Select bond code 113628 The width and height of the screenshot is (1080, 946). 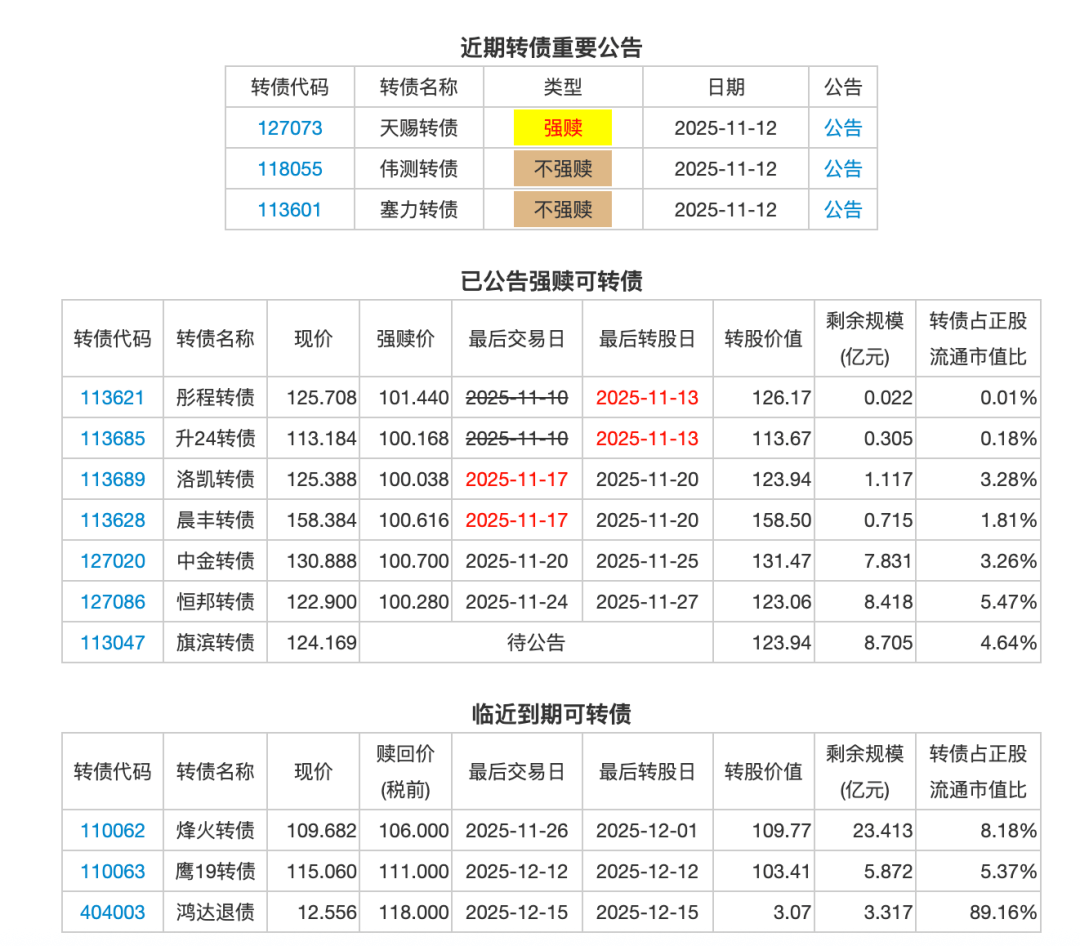pyautogui.click(x=112, y=521)
